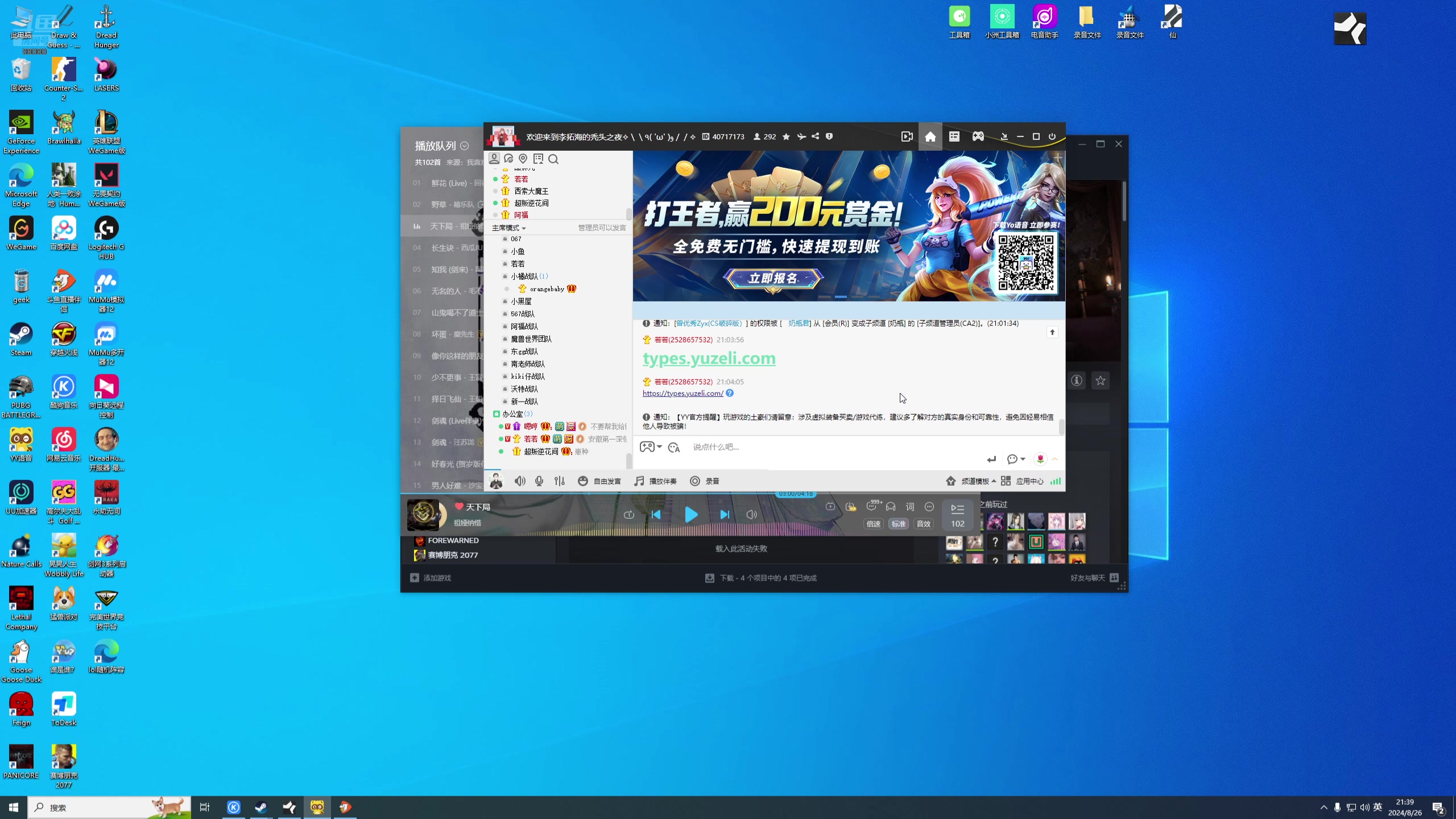Click the 立即报名 banner button
This screenshot has height=819, width=1456.
tap(773, 278)
